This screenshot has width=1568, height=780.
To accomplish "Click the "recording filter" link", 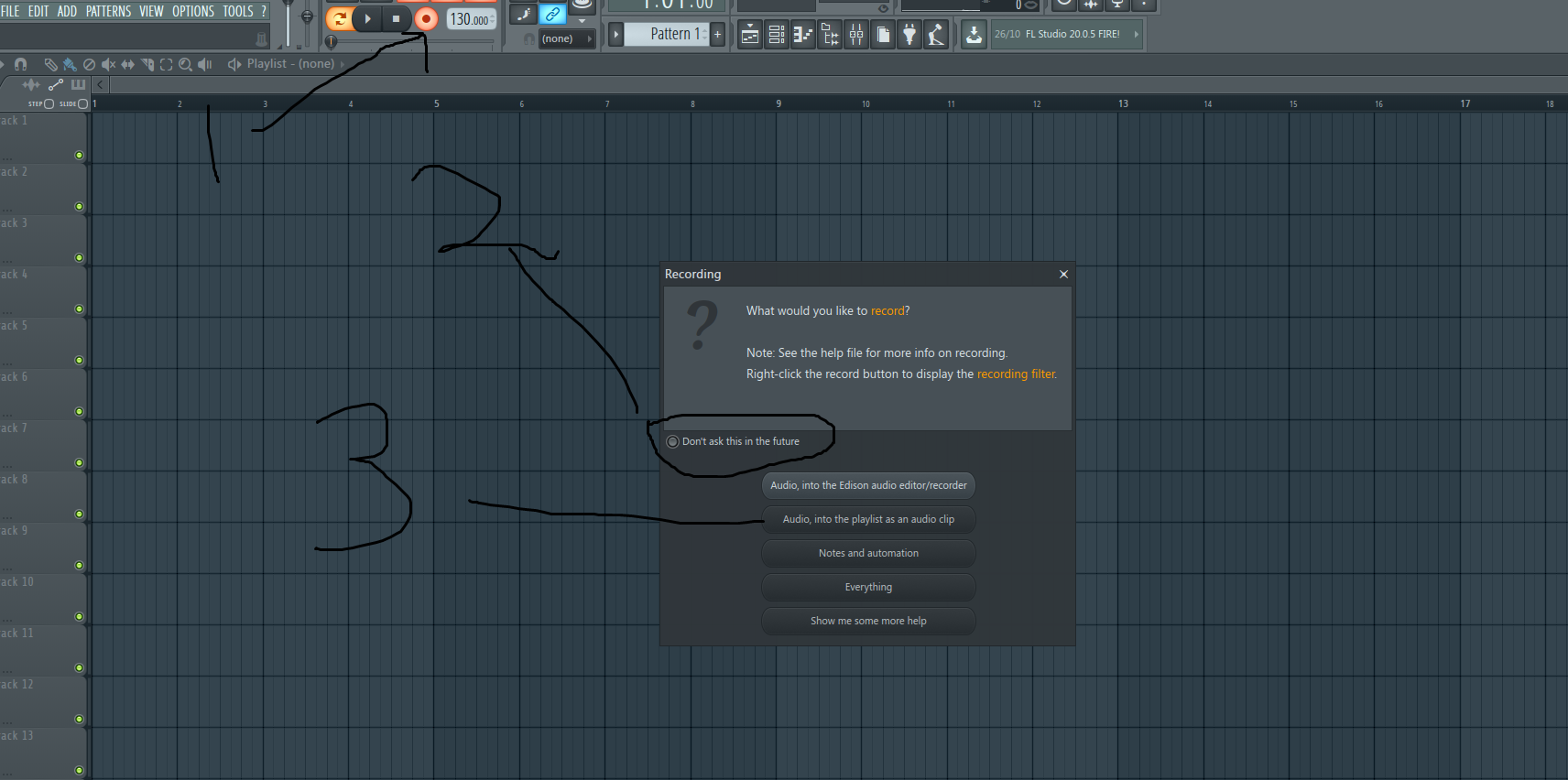I will tap(1015, 374).
